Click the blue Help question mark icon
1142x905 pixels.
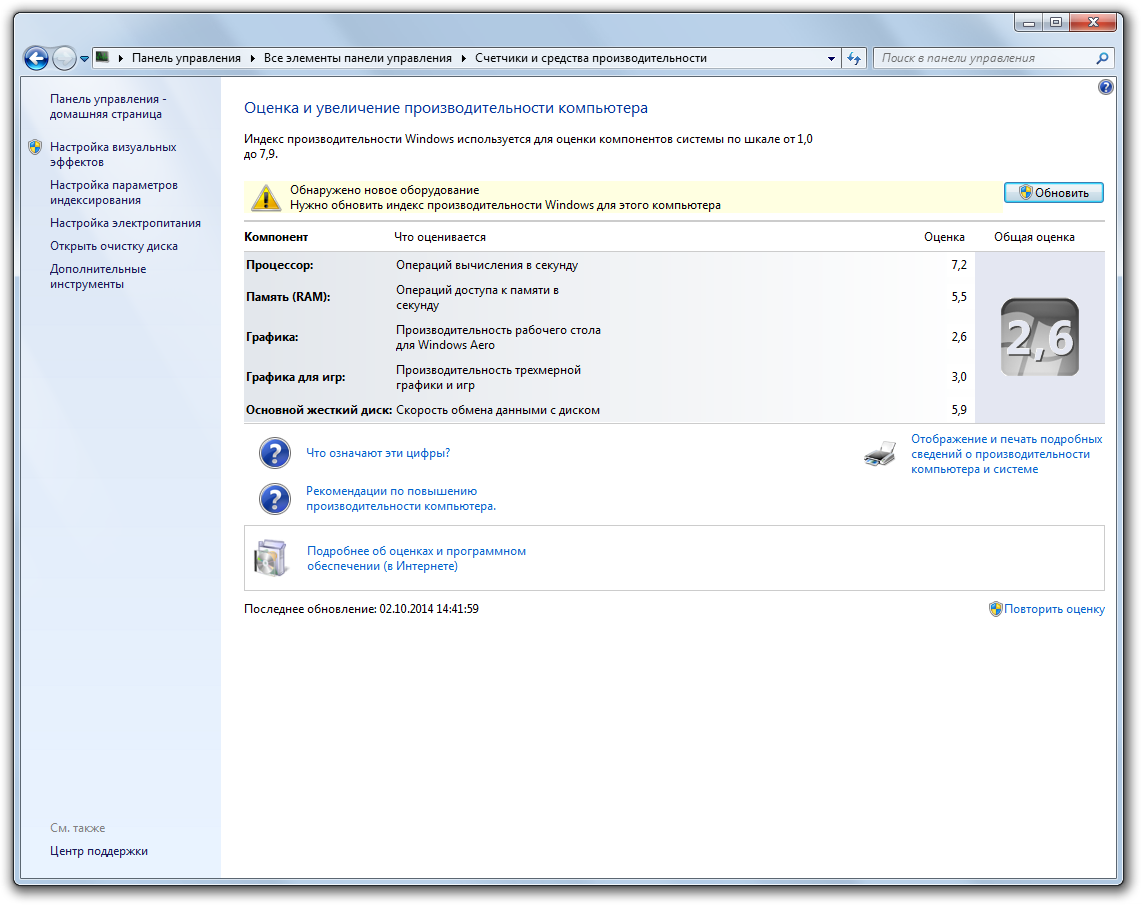coord(1105,87)
